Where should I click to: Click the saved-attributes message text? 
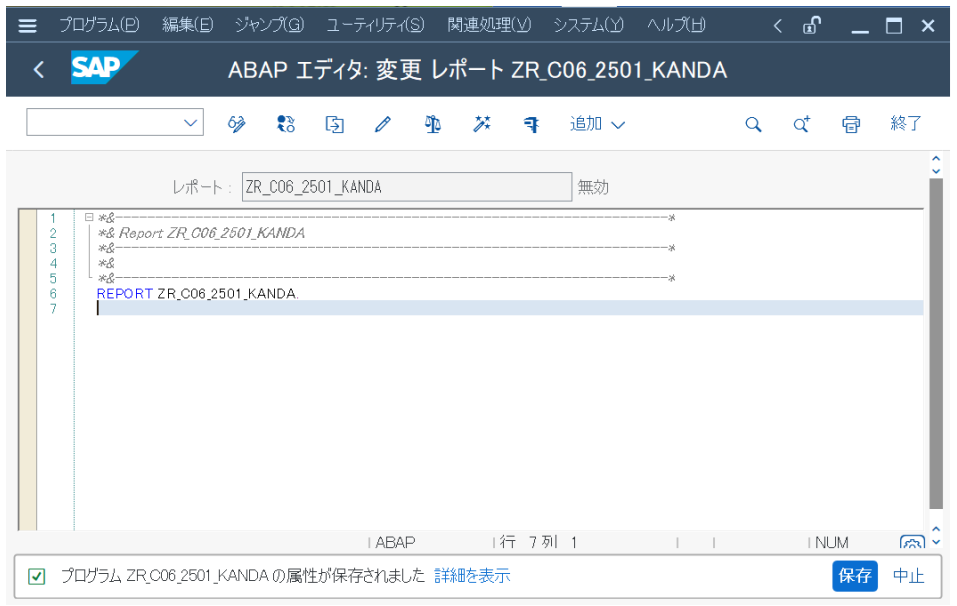242,575
